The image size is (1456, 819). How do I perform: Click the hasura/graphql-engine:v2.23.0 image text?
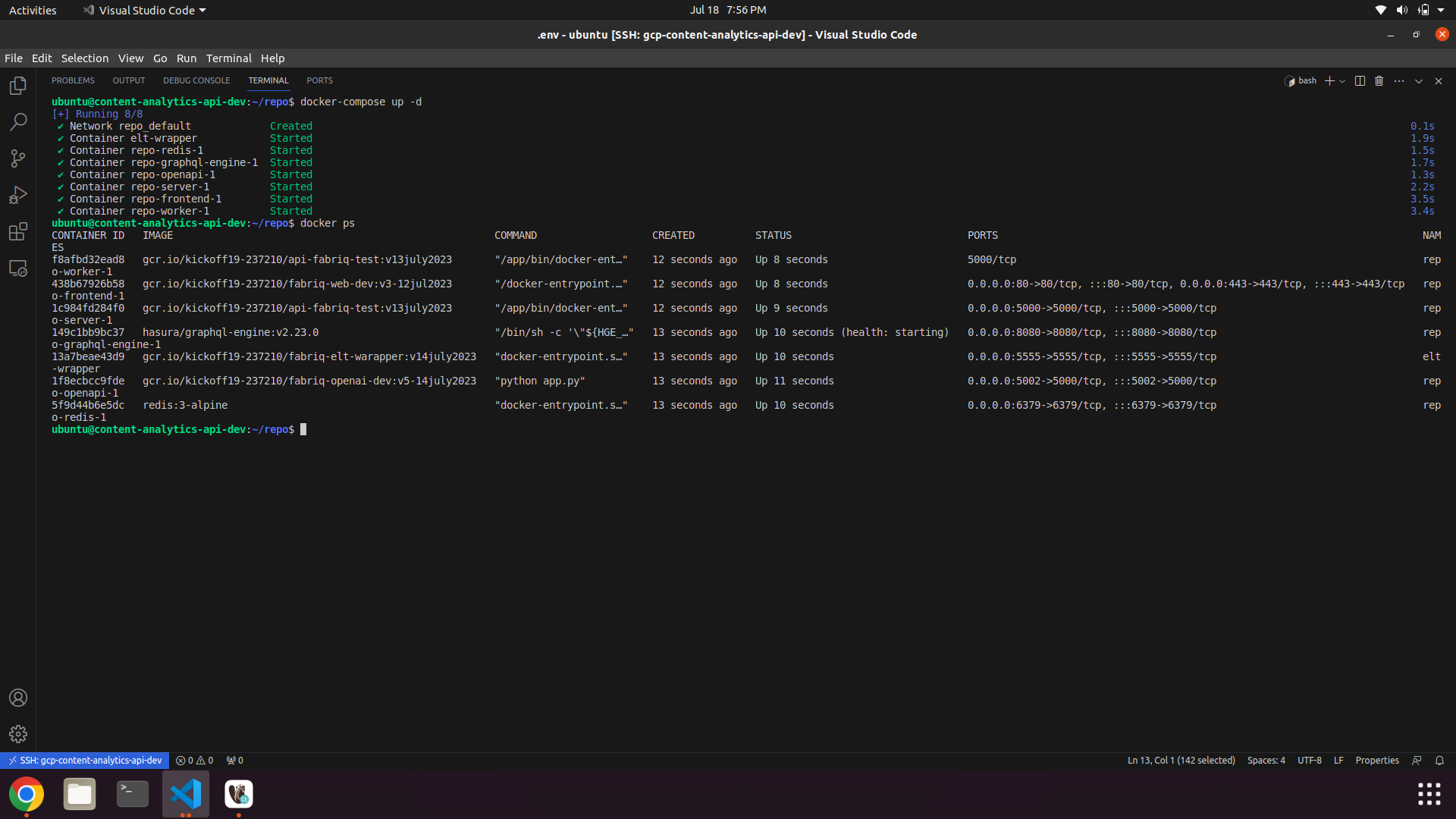pos(231,332)
